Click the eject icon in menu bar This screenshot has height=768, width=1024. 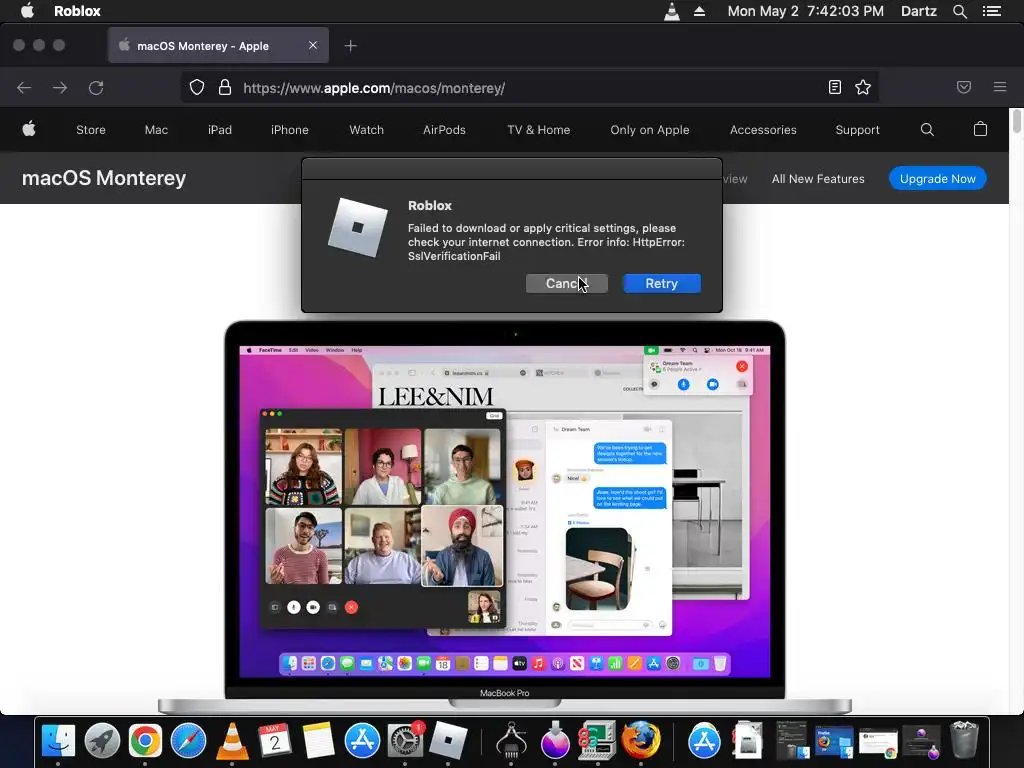tap(699, 11)
